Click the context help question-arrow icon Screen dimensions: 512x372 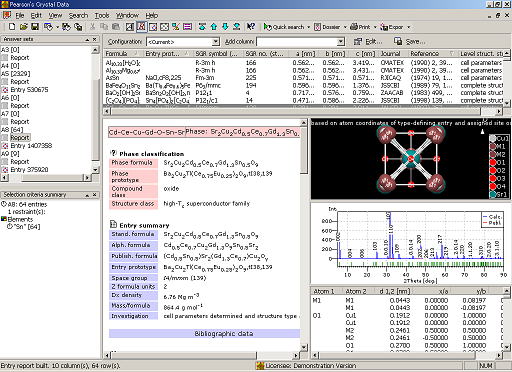click(251, 27)
